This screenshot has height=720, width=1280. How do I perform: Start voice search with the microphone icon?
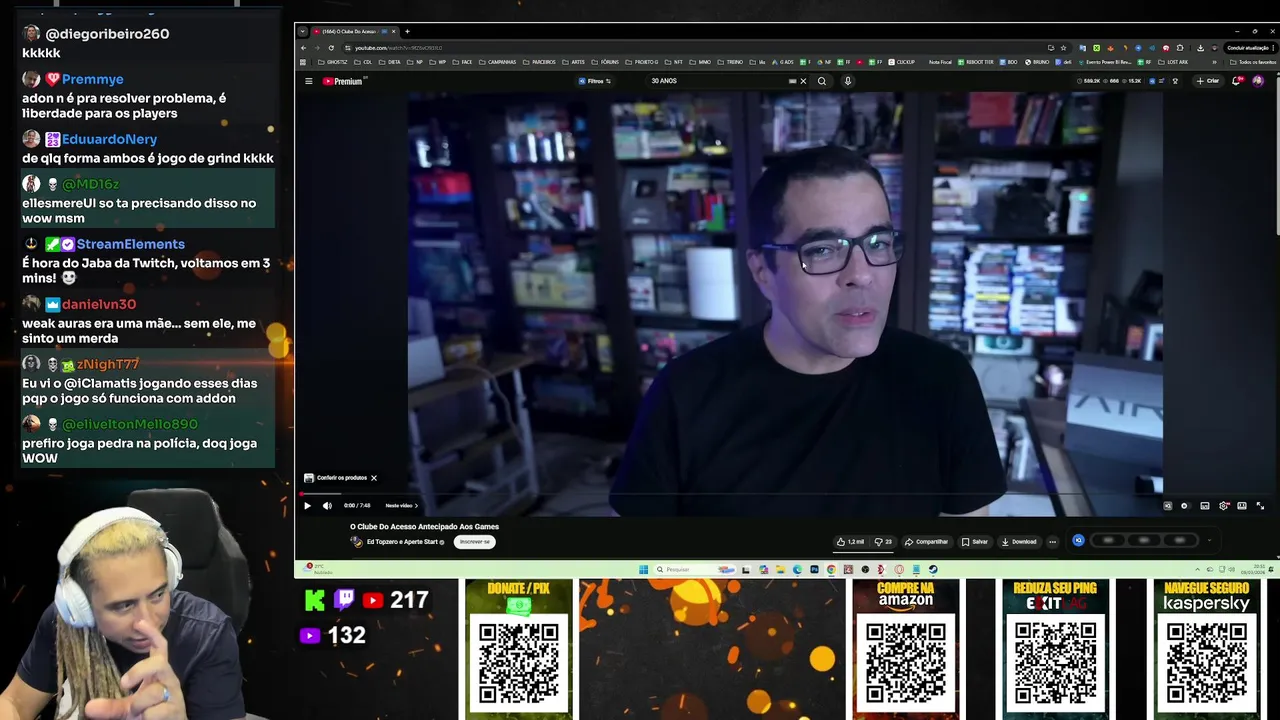click(847, 81)
